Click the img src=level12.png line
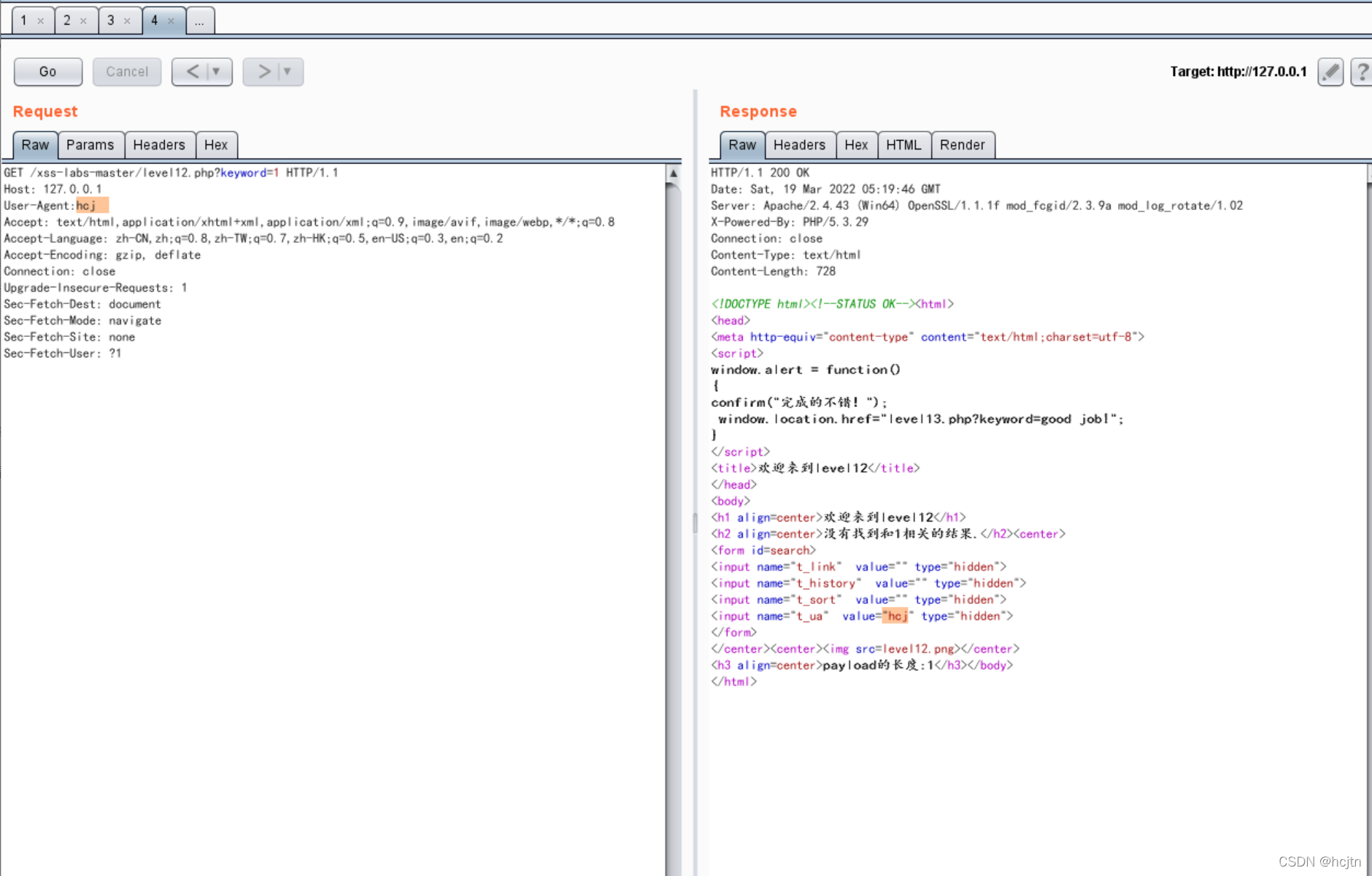Screen dimensions: 1372x876 tap(866, 649)
